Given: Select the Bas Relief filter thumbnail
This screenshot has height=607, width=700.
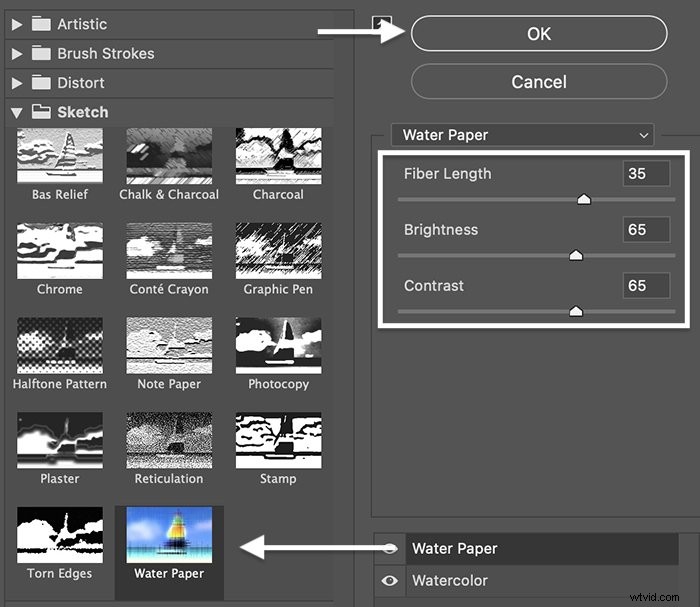Looking at the screenshot, I should (x=60, y=156).
